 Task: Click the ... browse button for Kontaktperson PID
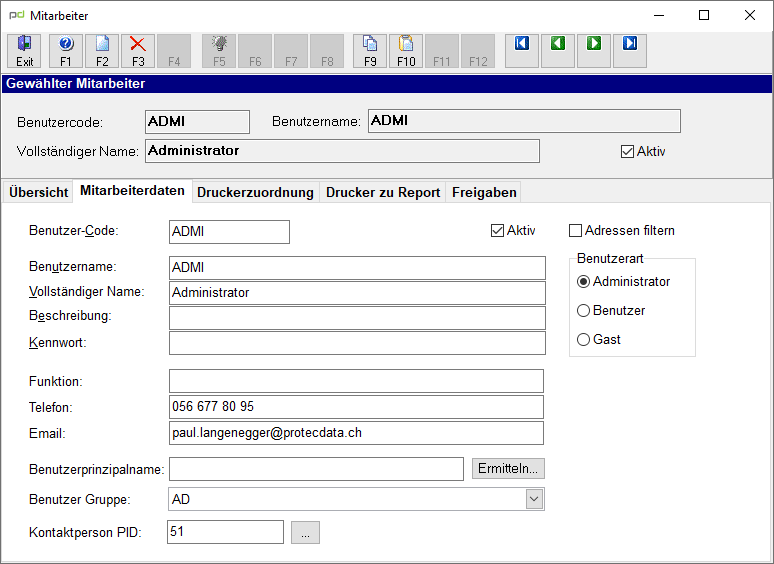coord(305,532)
